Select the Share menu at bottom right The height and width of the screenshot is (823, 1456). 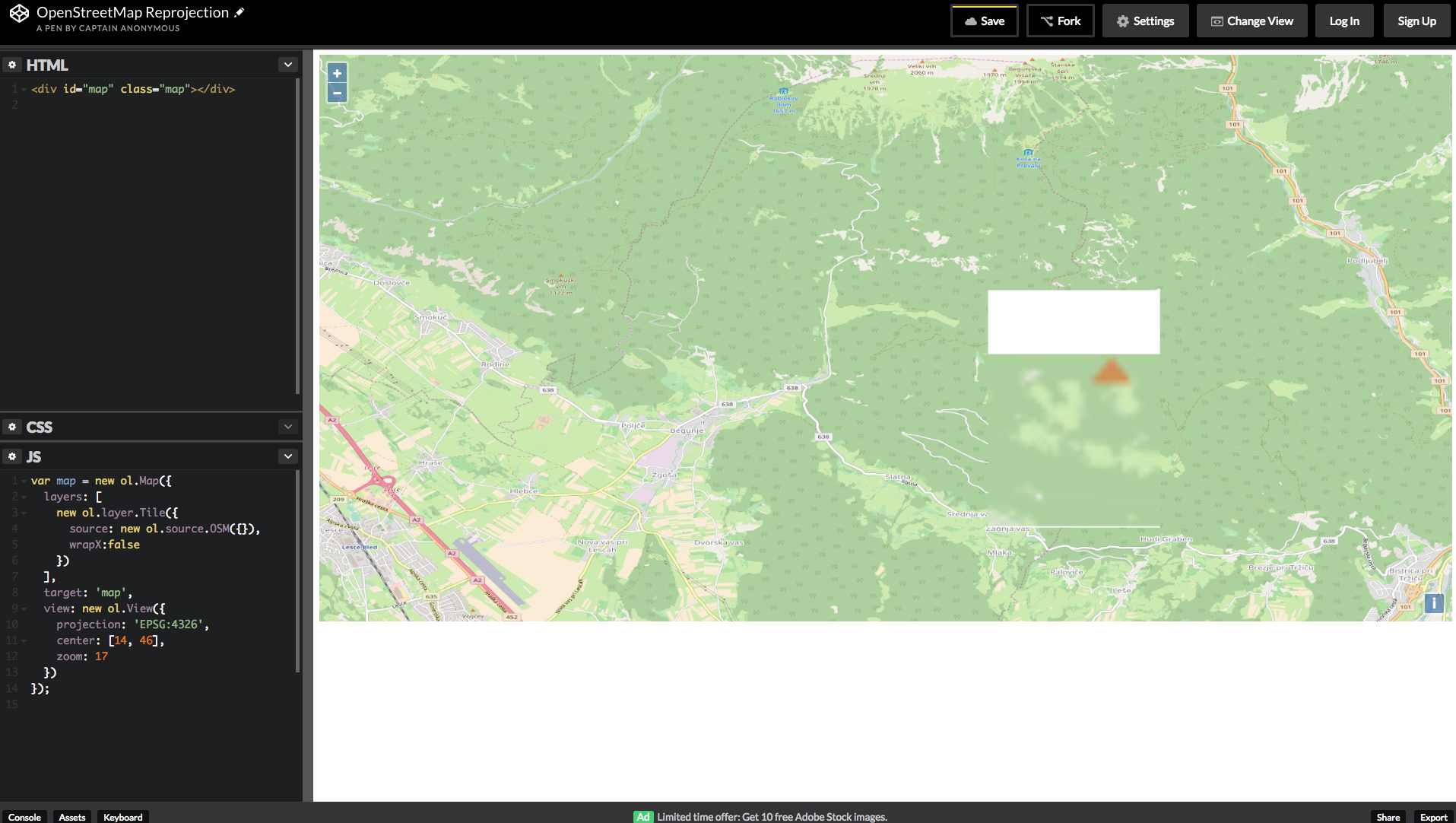click(x=1388, y=816)
